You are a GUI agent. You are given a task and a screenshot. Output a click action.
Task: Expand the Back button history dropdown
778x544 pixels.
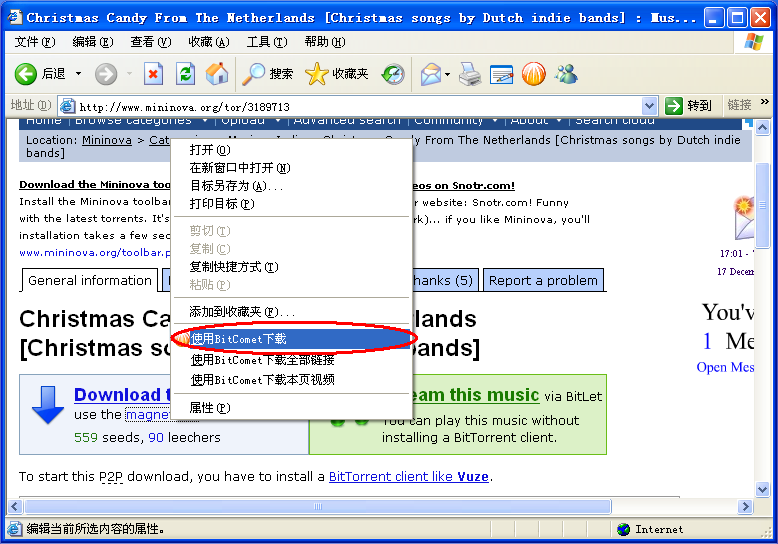(78, 74)
